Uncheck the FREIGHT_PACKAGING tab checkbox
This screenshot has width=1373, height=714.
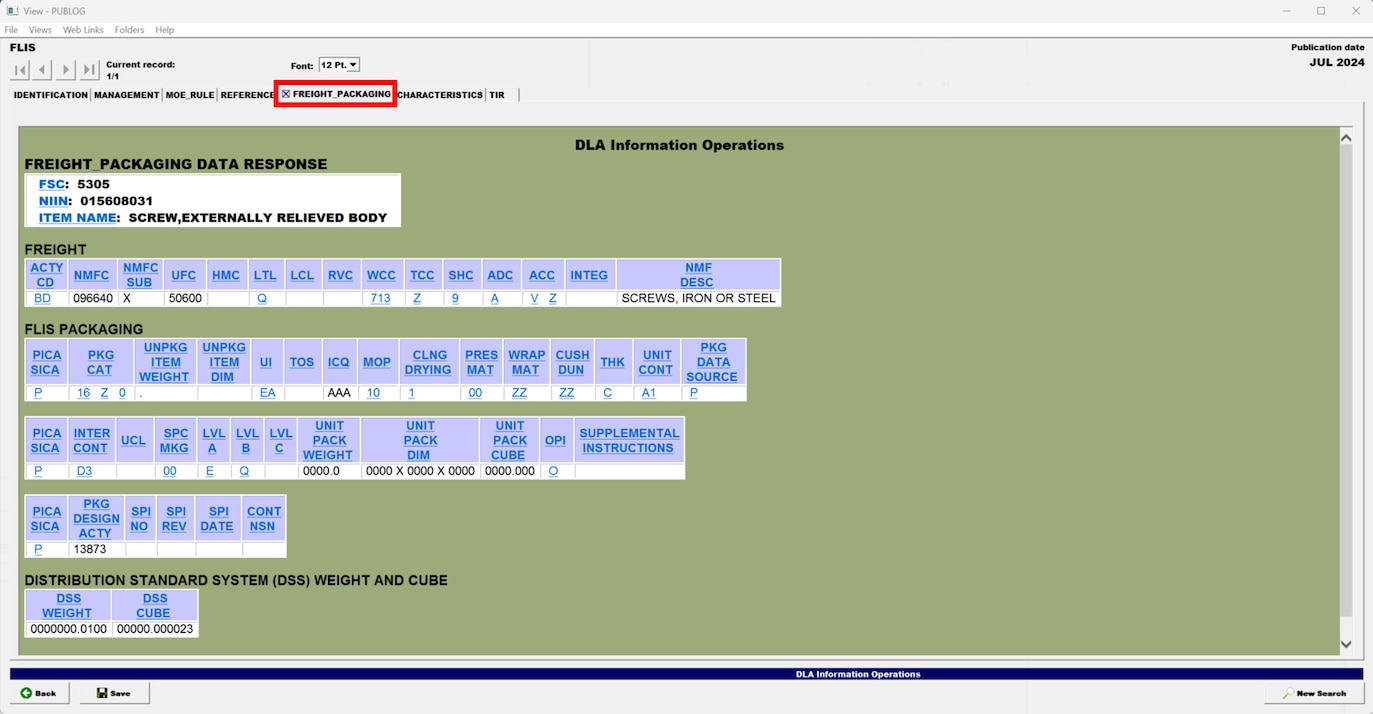point(286,94)
